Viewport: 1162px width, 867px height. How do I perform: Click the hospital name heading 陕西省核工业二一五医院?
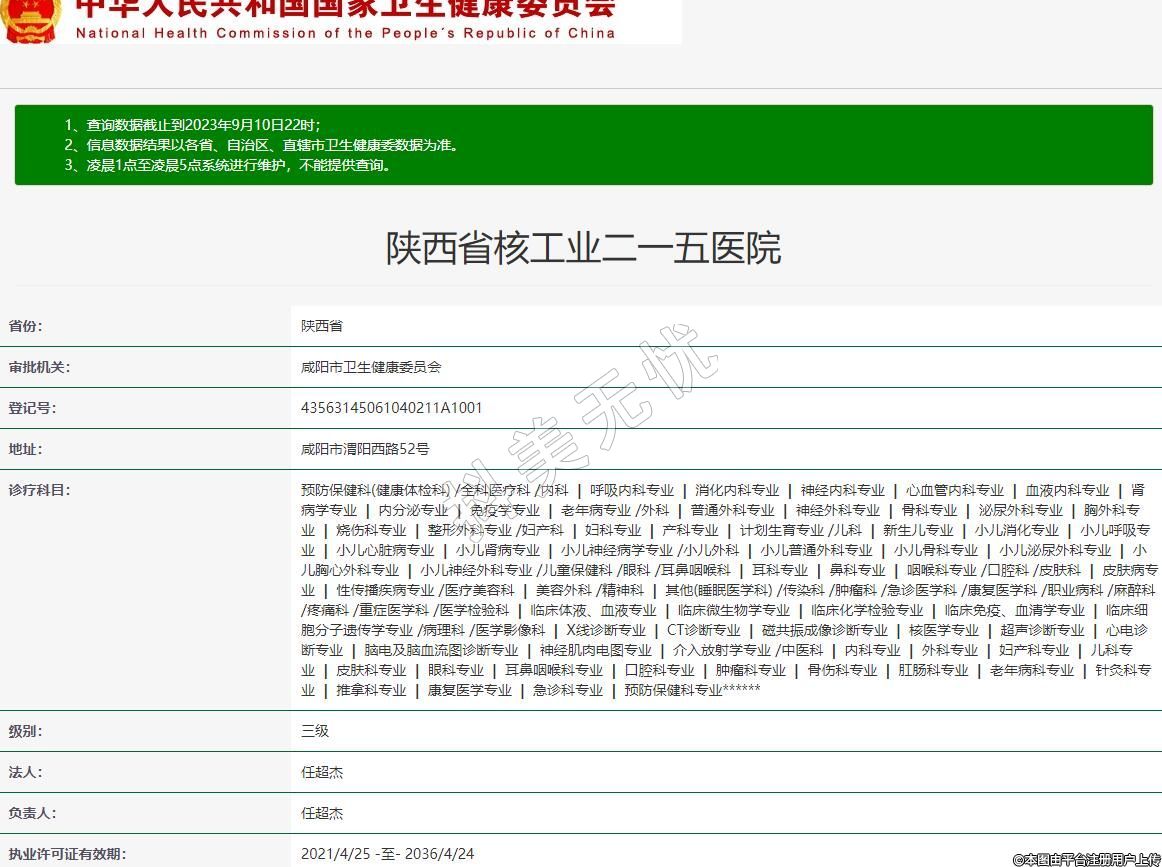tap(583, 248)
